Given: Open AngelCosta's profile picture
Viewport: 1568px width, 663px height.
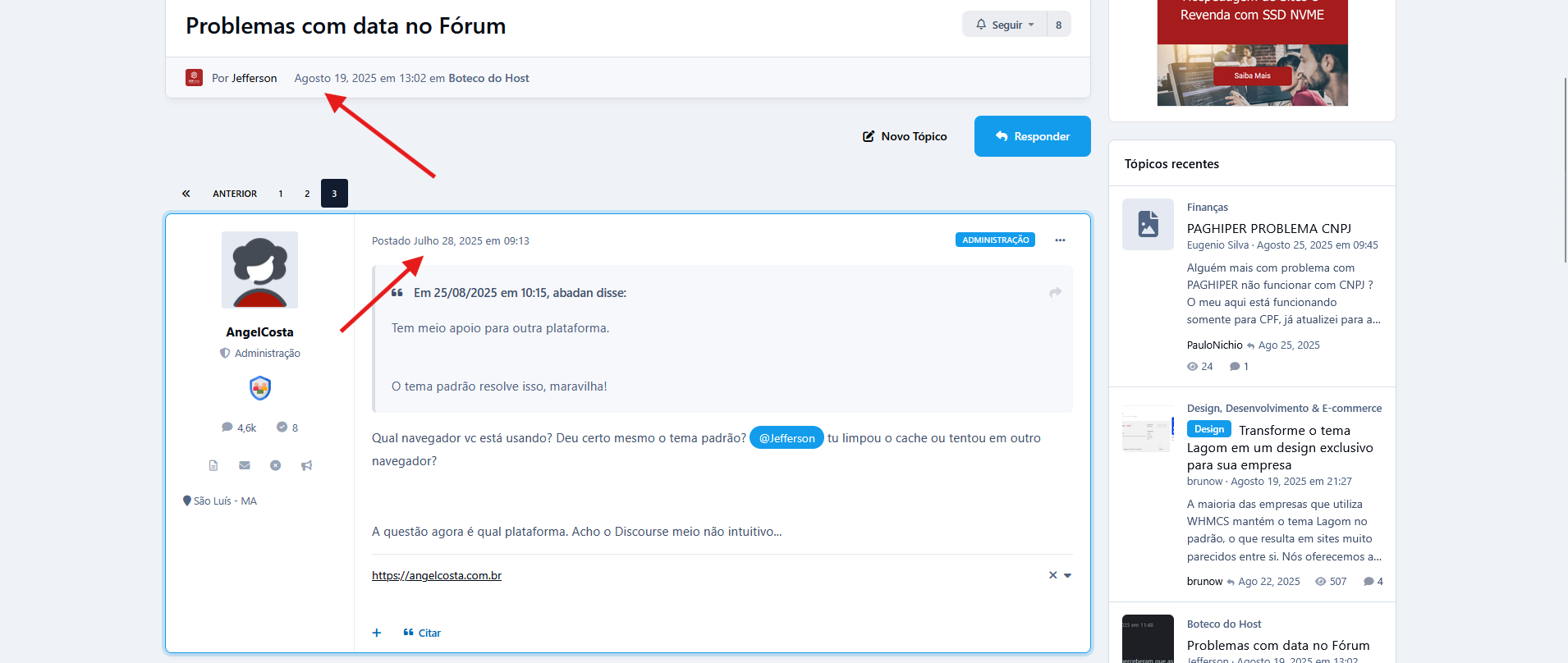Looking at the screenshot, I should coord(259,270).
